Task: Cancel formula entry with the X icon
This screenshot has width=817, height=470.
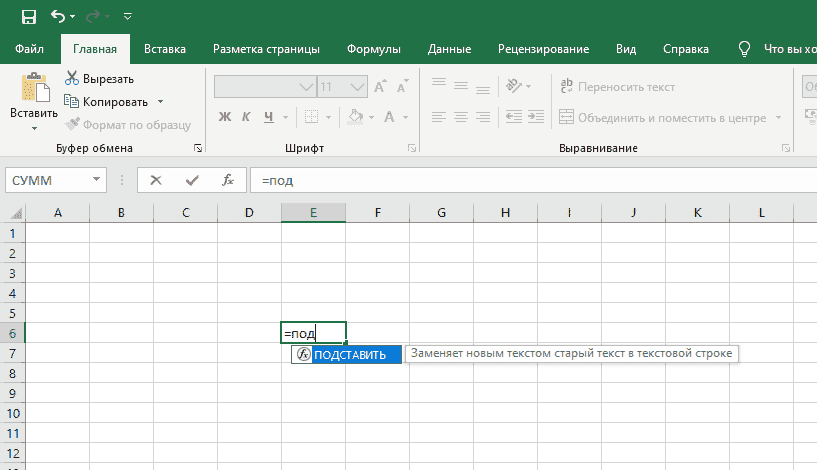Action: (x=155, y=180)
